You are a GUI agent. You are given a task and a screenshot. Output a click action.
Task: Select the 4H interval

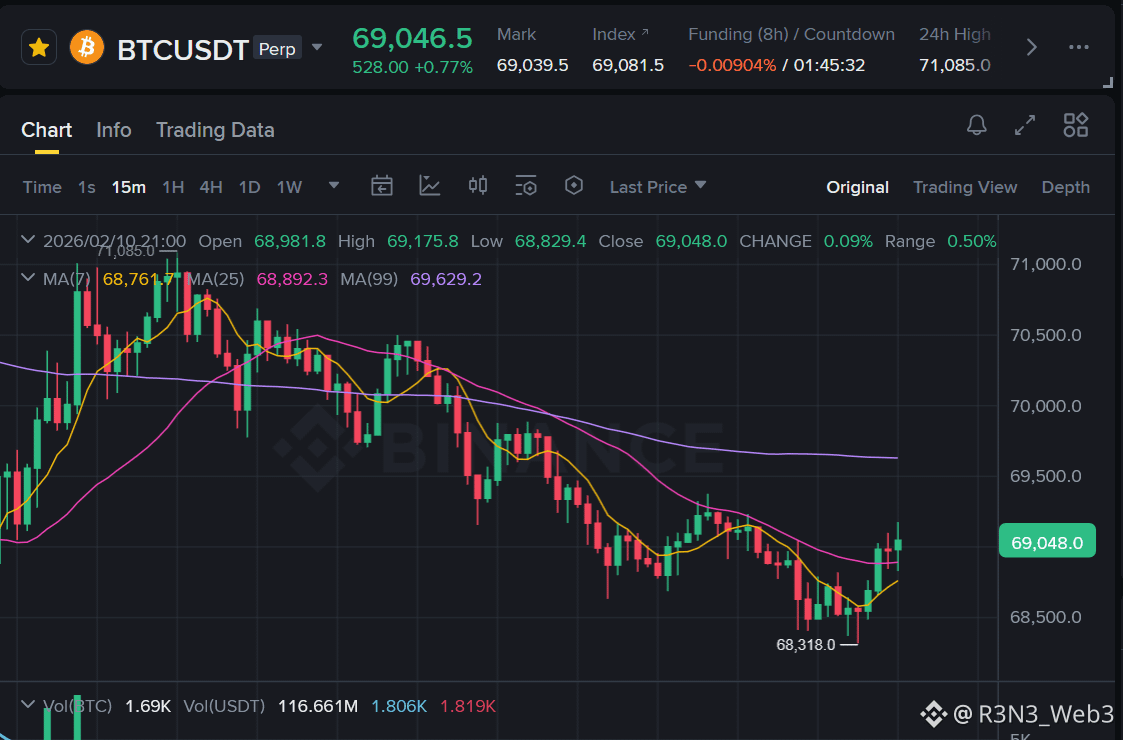tap(211, 187)
